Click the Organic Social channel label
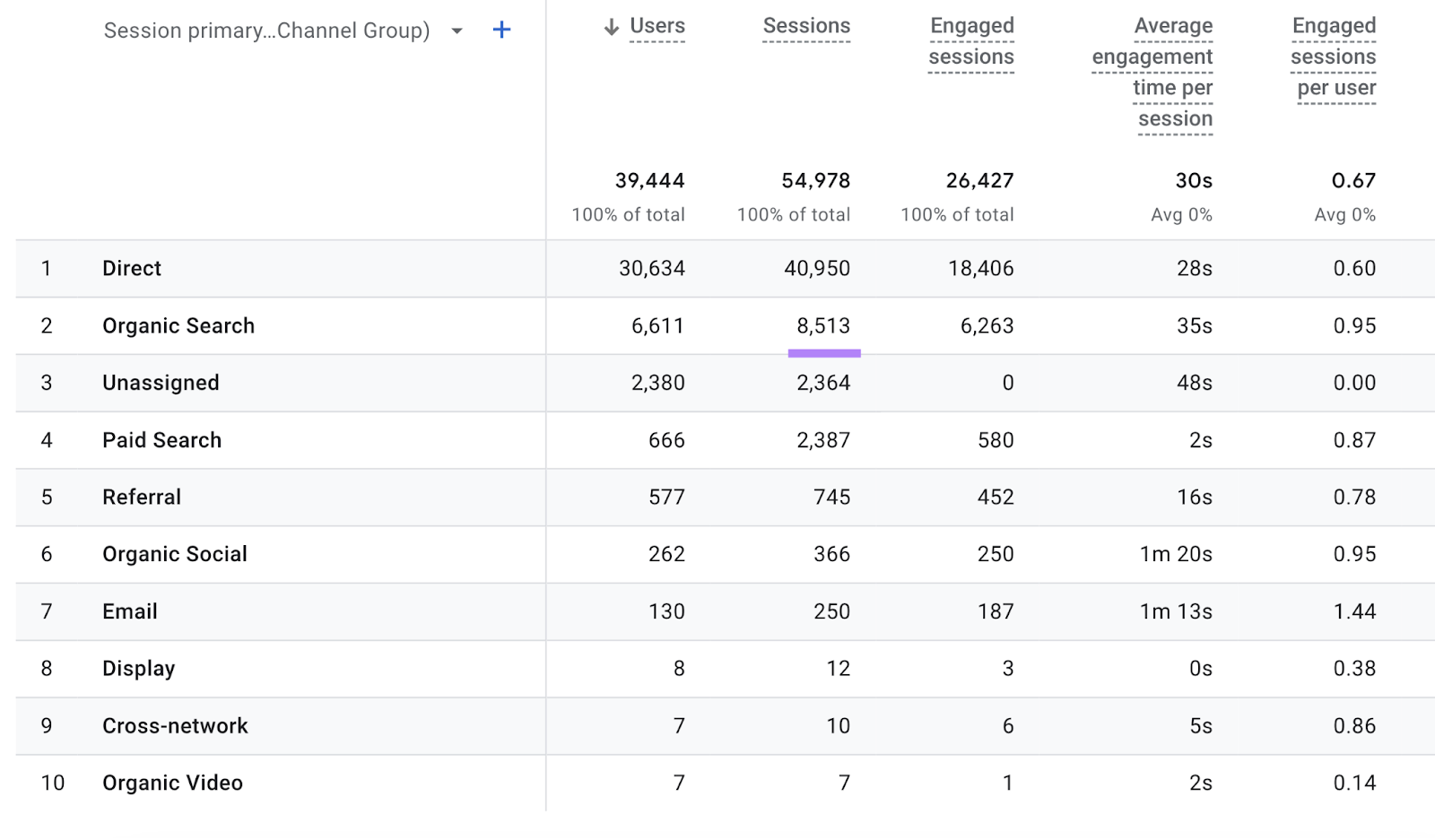 click(174, 554)
